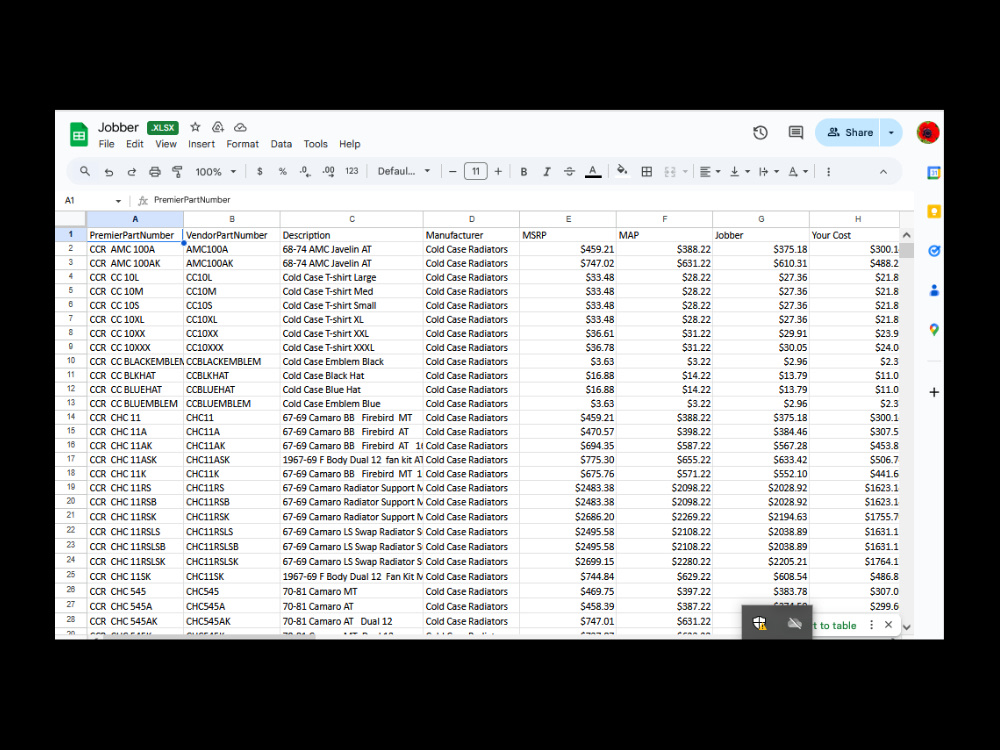Undo the last action
Image resolution: width=1000 pixels, height=750 pixels.
click(109, 172)
